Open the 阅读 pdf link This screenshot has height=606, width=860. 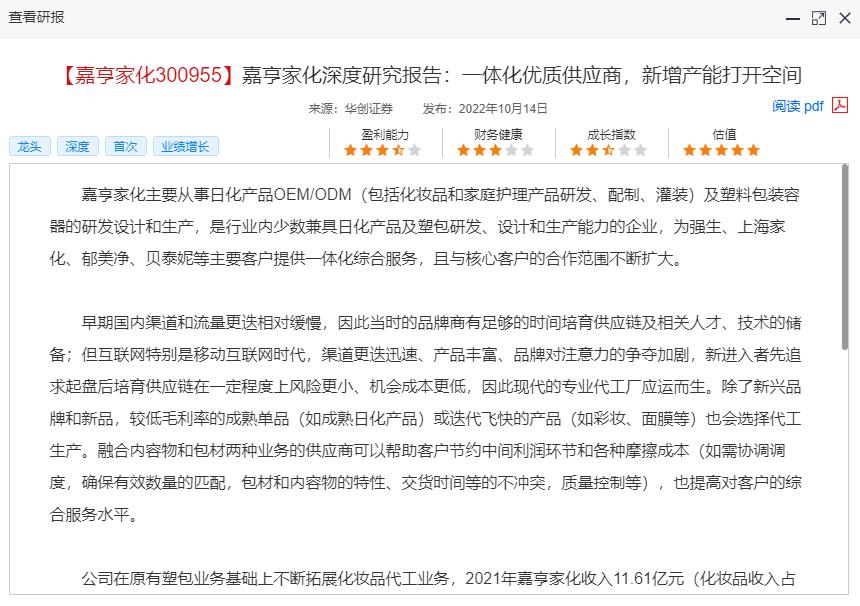(797, 106)
